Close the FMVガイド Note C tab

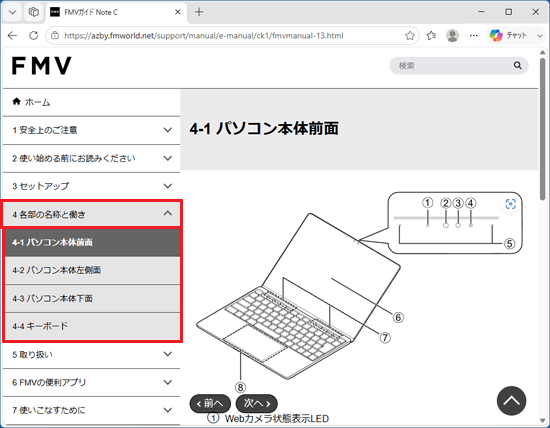(x=177, y=12)
